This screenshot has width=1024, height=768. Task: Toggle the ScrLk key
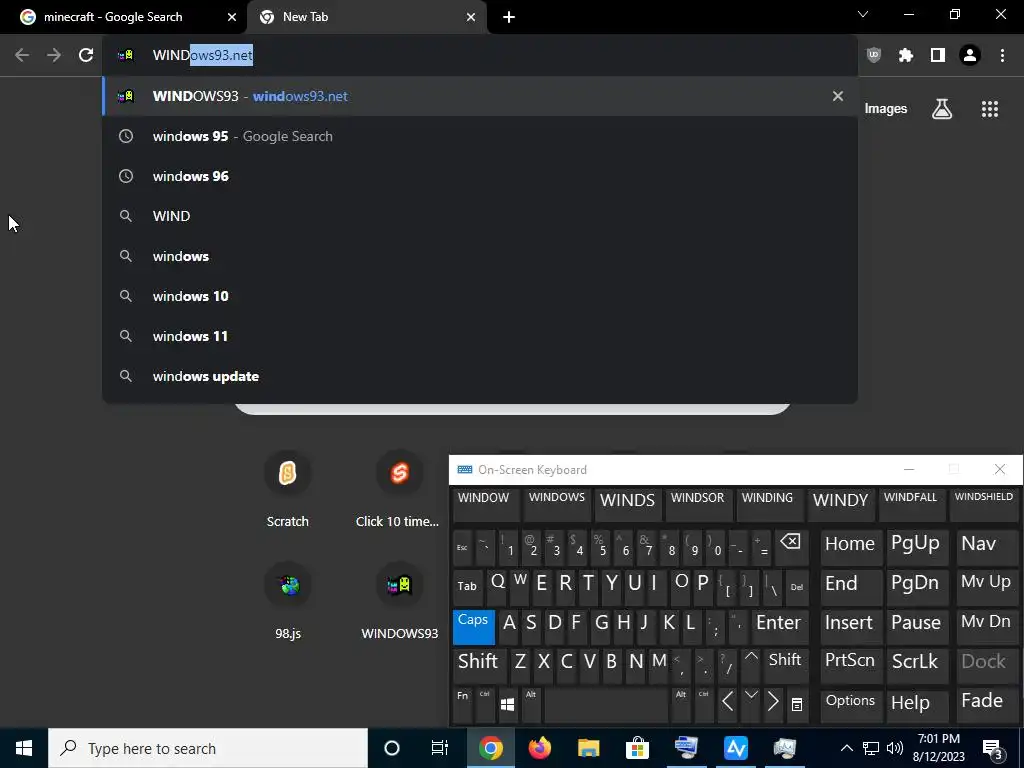click(x=915, y=665)
